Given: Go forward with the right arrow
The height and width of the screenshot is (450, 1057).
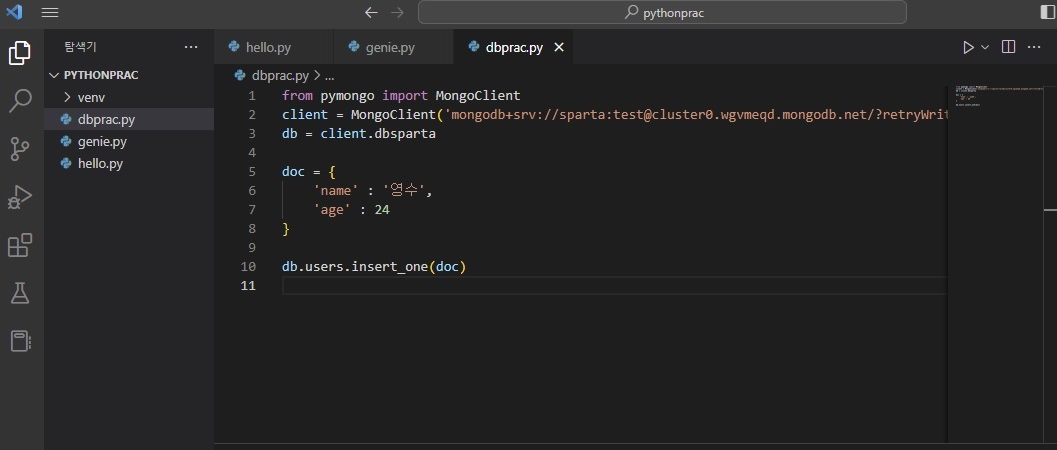Looking at the screenshot, I should click(x=398, y=12).
